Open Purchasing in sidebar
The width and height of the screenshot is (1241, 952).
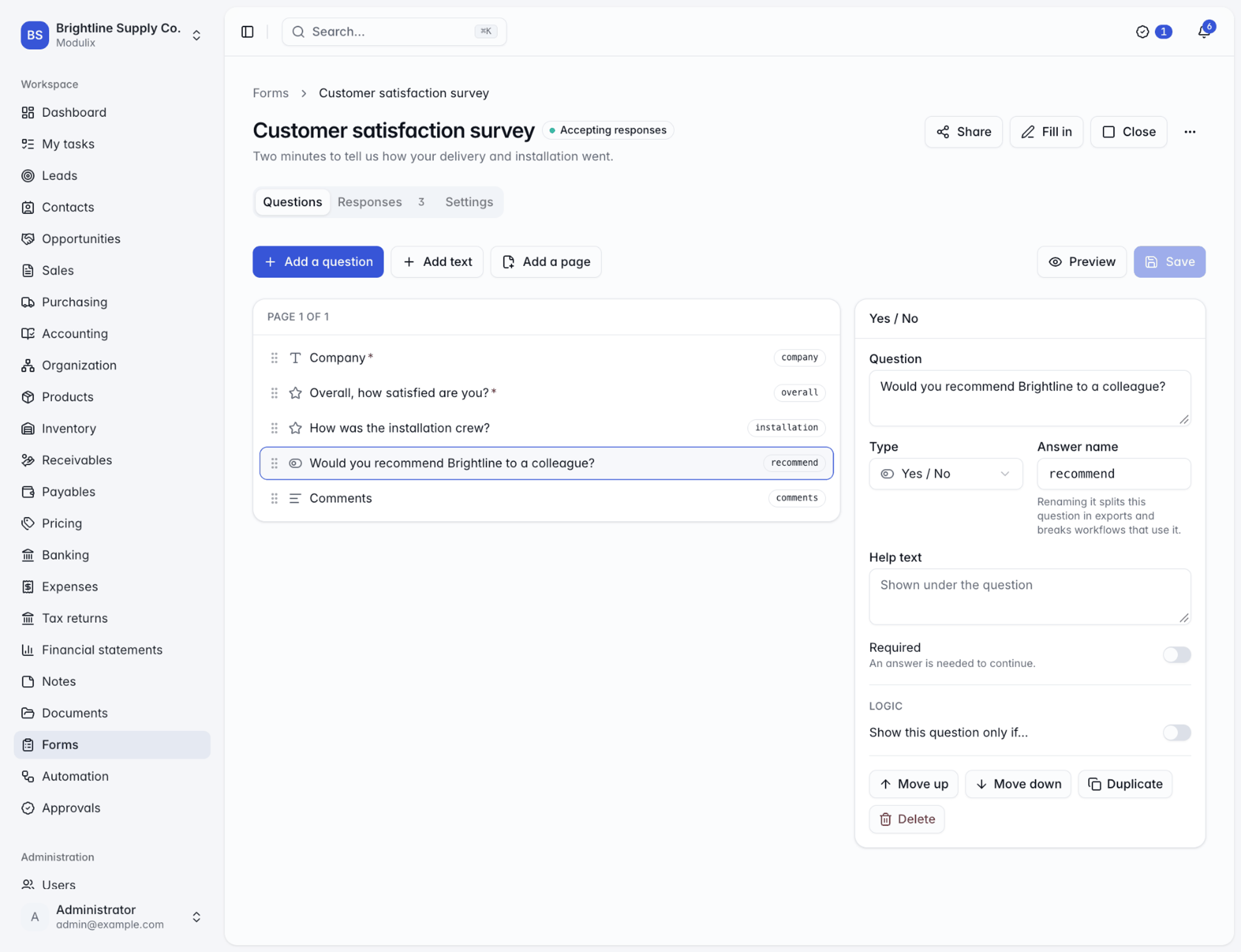coord(112,302)
